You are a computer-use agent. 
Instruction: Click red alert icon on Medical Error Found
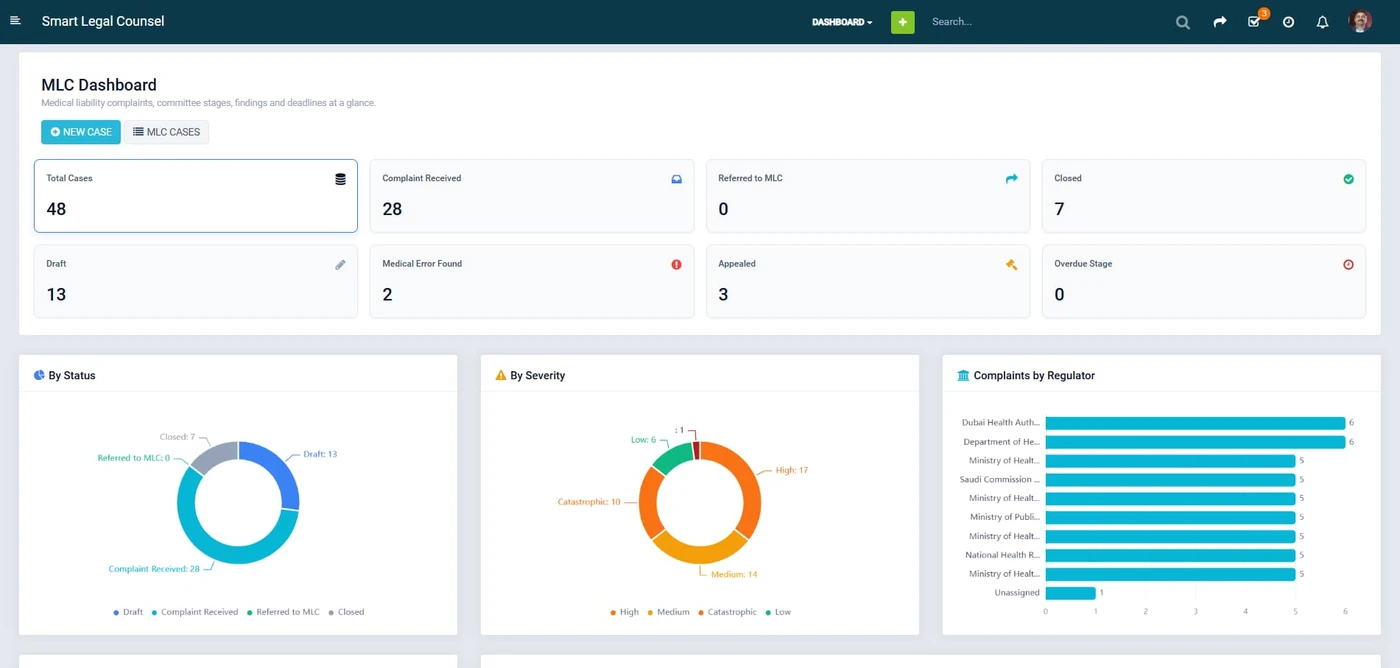coord(676,265)
